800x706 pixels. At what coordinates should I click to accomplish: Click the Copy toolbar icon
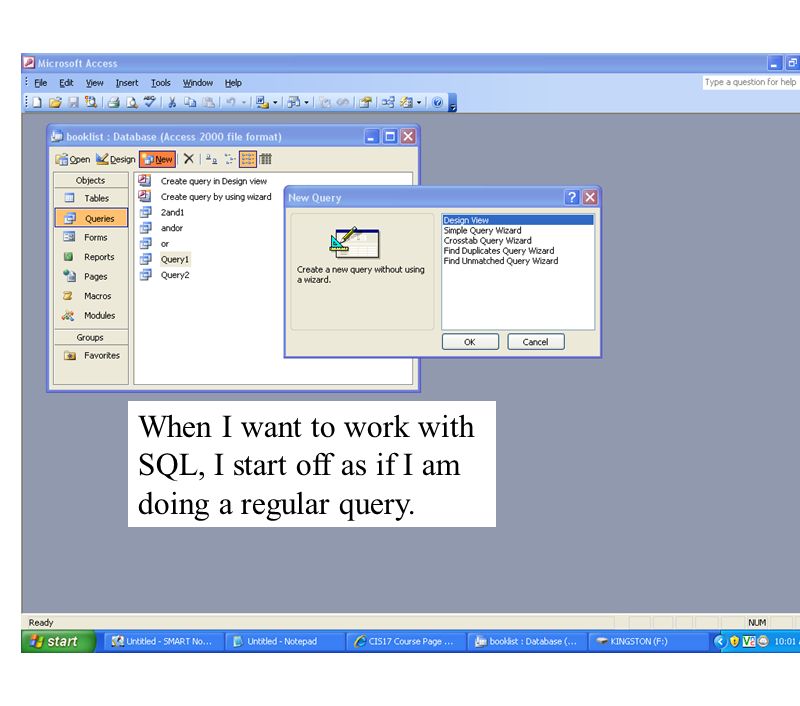click(x=190, y=103)
